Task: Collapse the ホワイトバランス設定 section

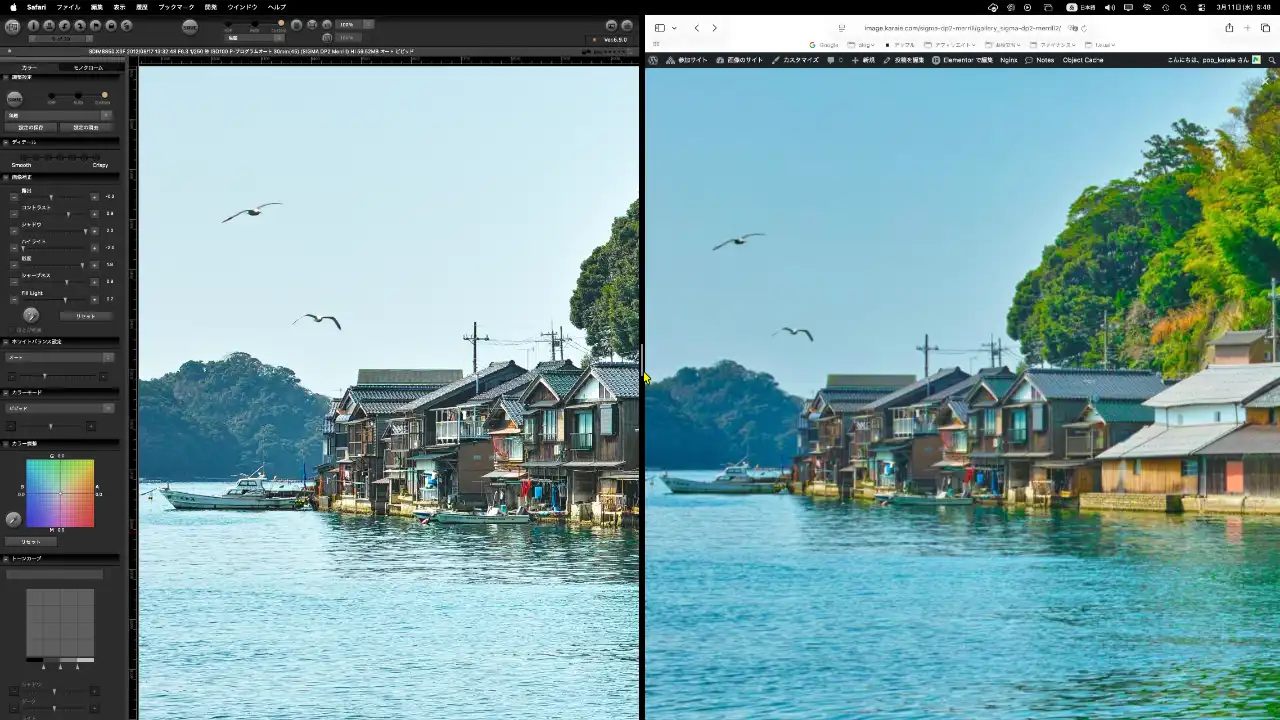Action: tap(6, 341)
